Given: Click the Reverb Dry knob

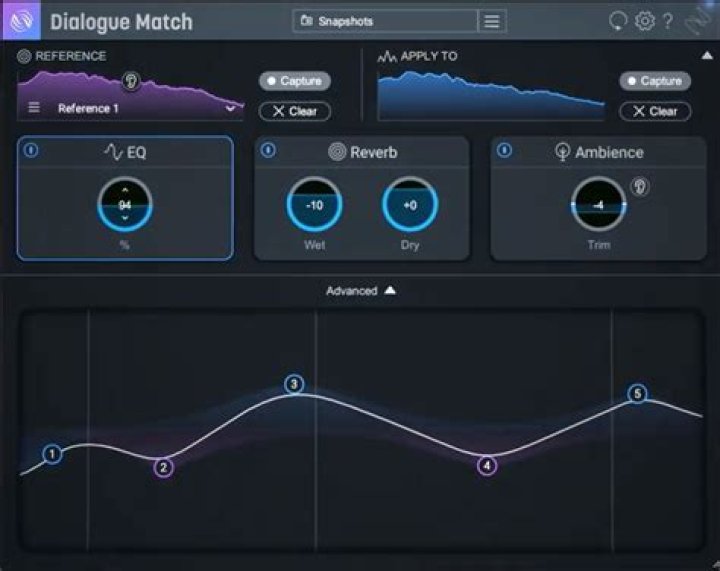Looking at the screenshot, I should tap(410, 204).
